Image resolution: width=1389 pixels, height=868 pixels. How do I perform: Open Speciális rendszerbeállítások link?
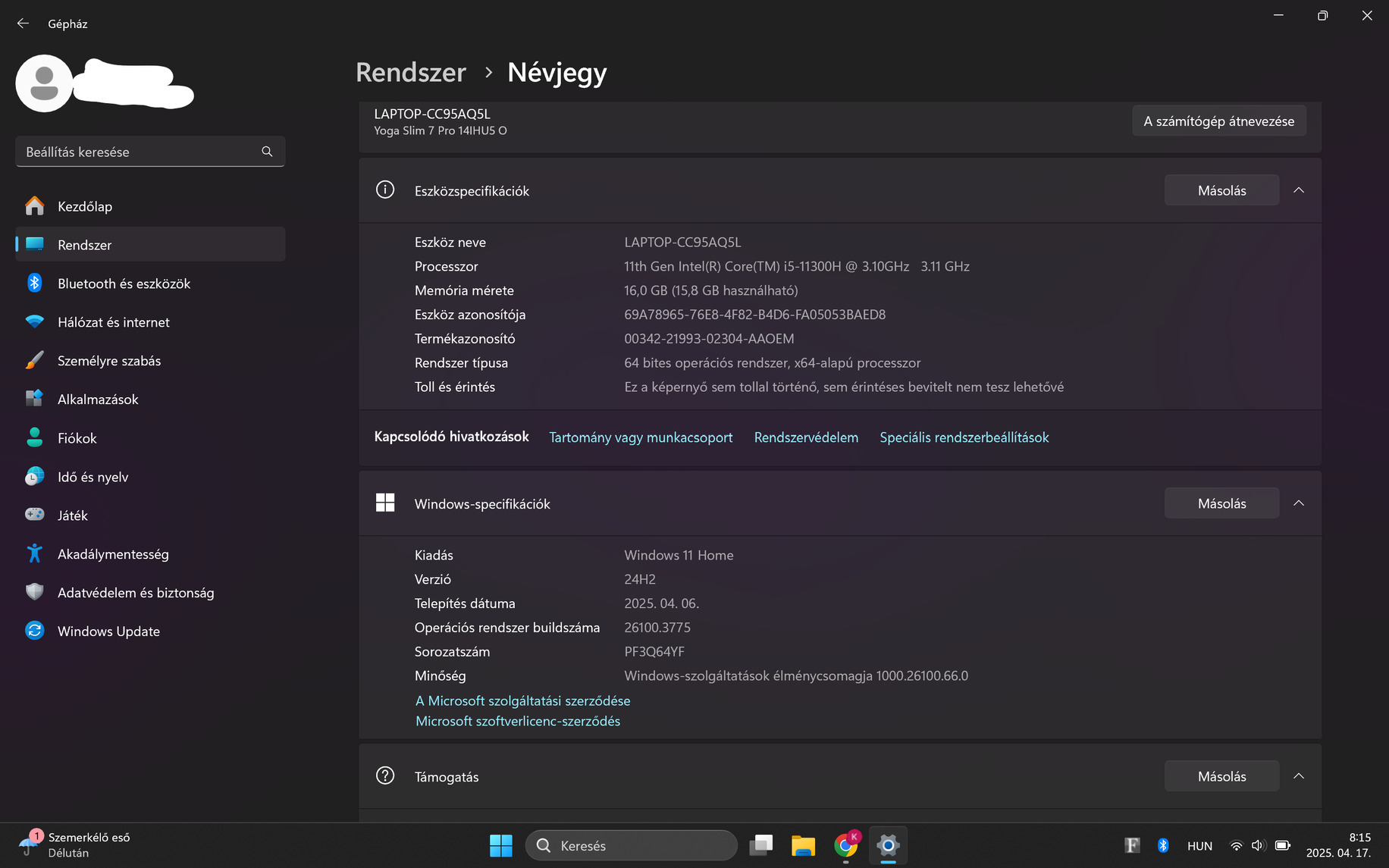964,437
